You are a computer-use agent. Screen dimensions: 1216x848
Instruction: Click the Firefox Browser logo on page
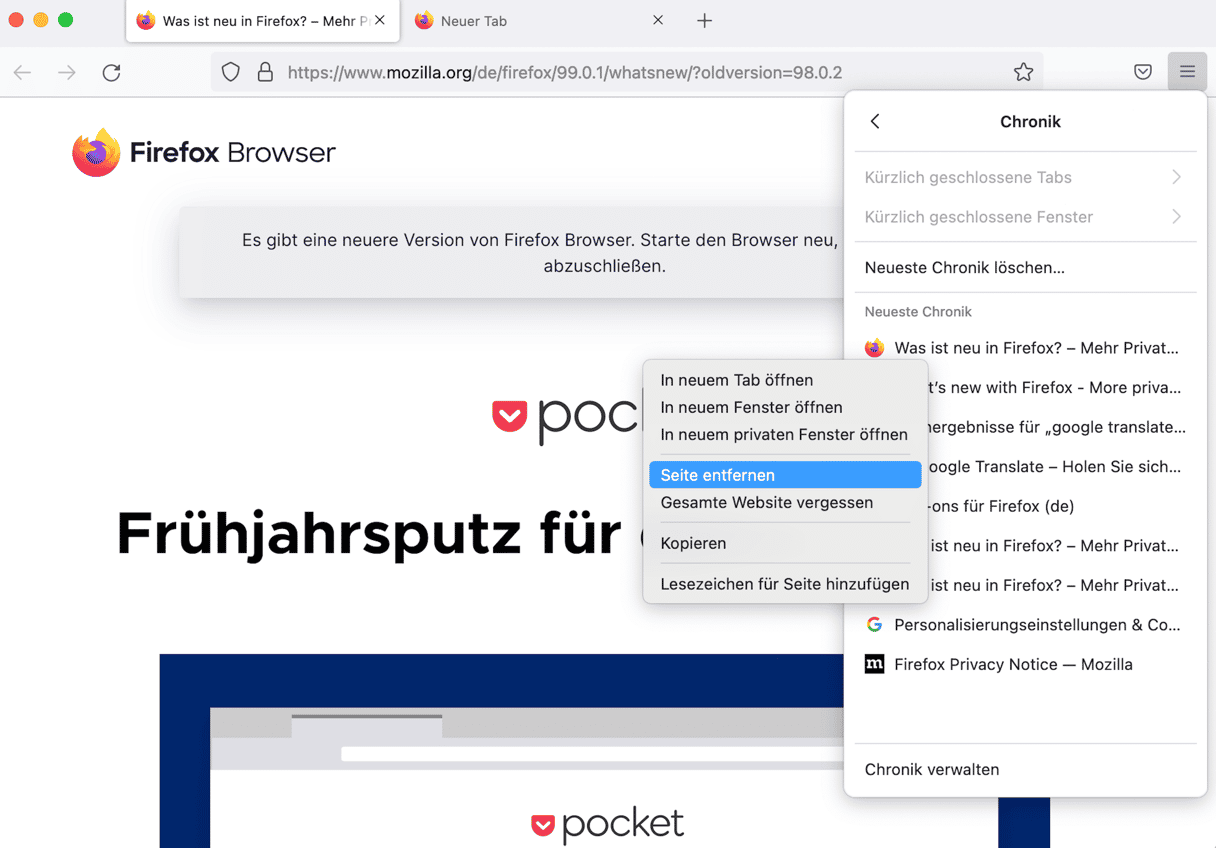click(204, 152)
